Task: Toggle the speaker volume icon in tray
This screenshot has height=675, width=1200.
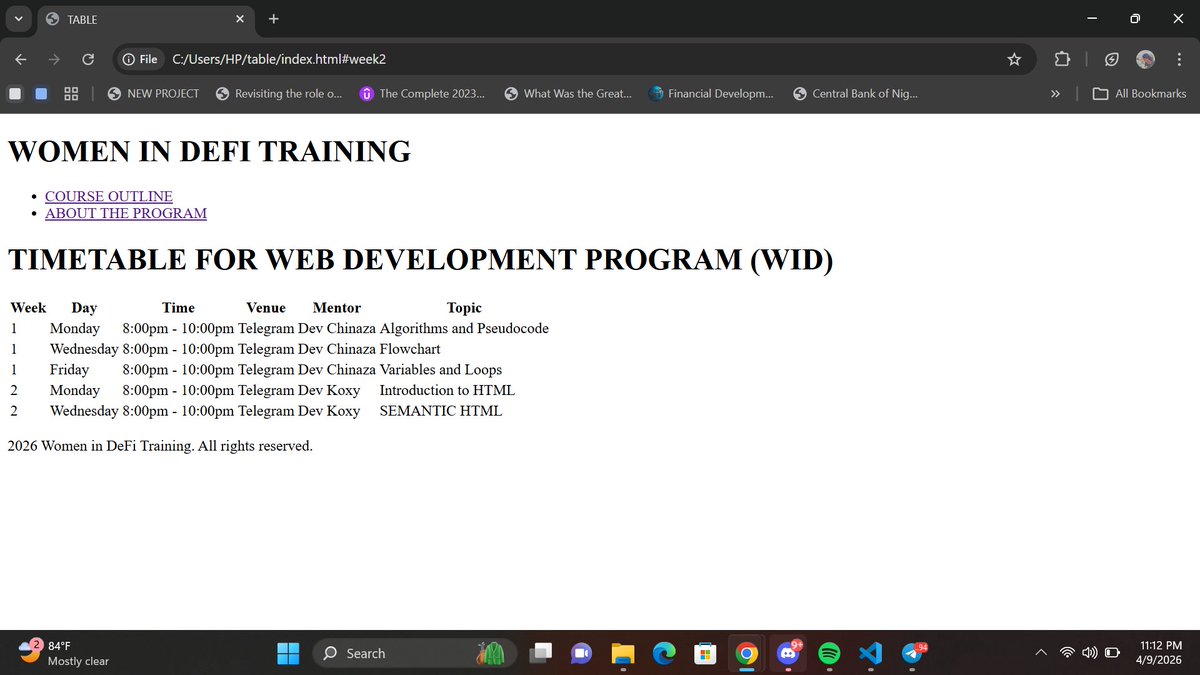Action: [x=1090, y=653]
